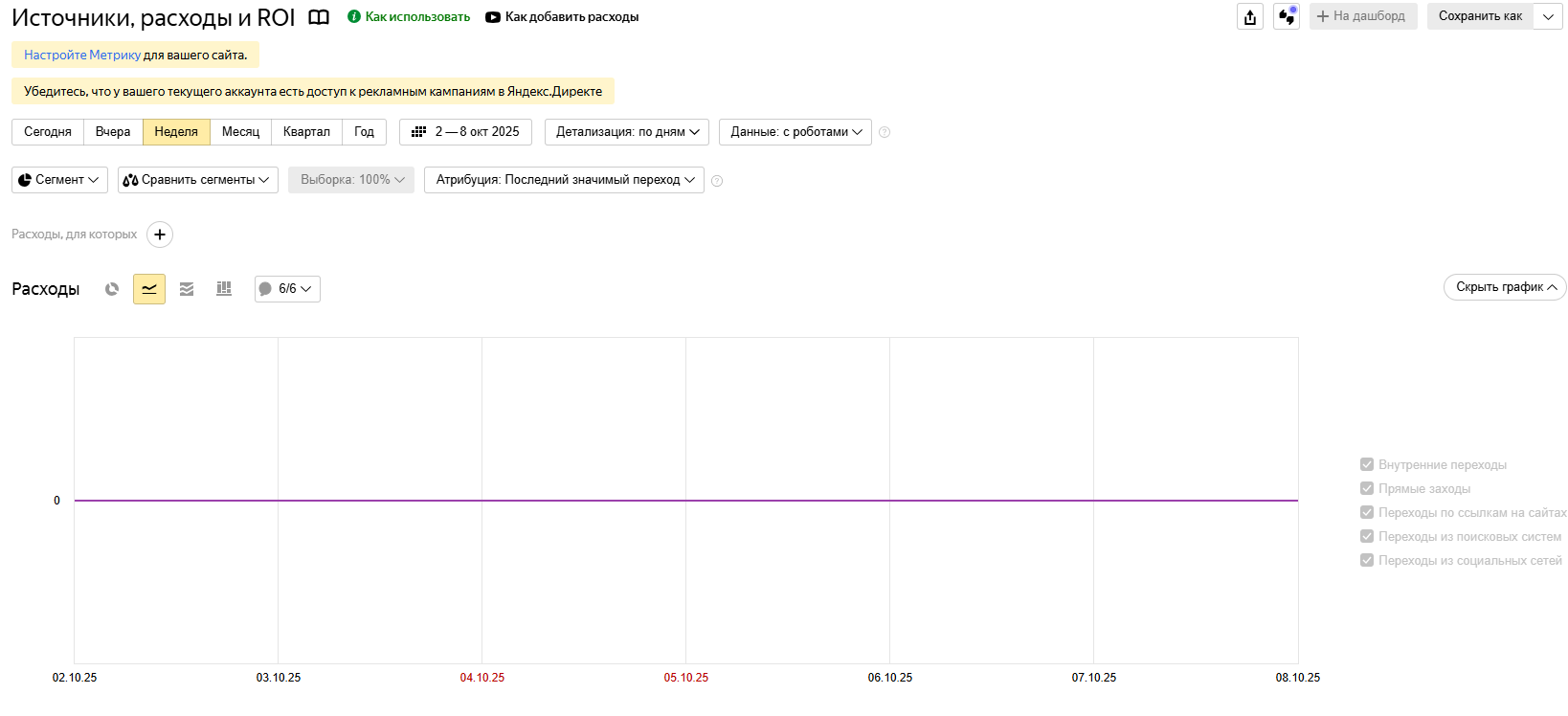Click the Сохранить как button

coord(1480,16)
